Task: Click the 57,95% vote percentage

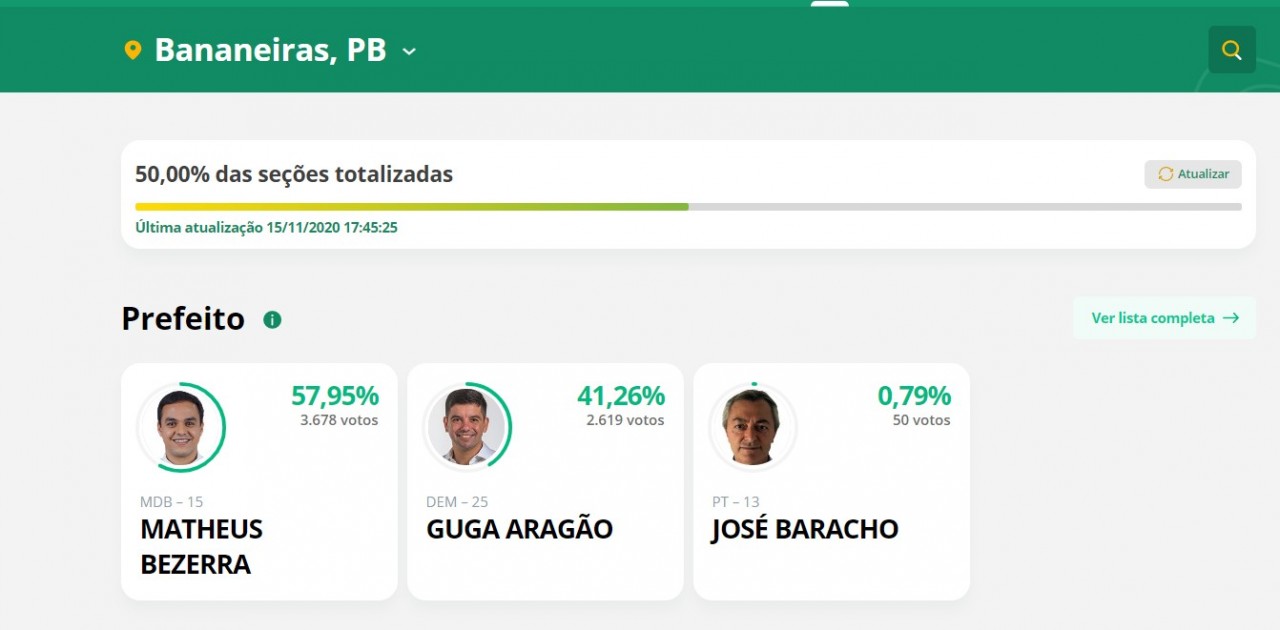Action: [x=335, y=396]
